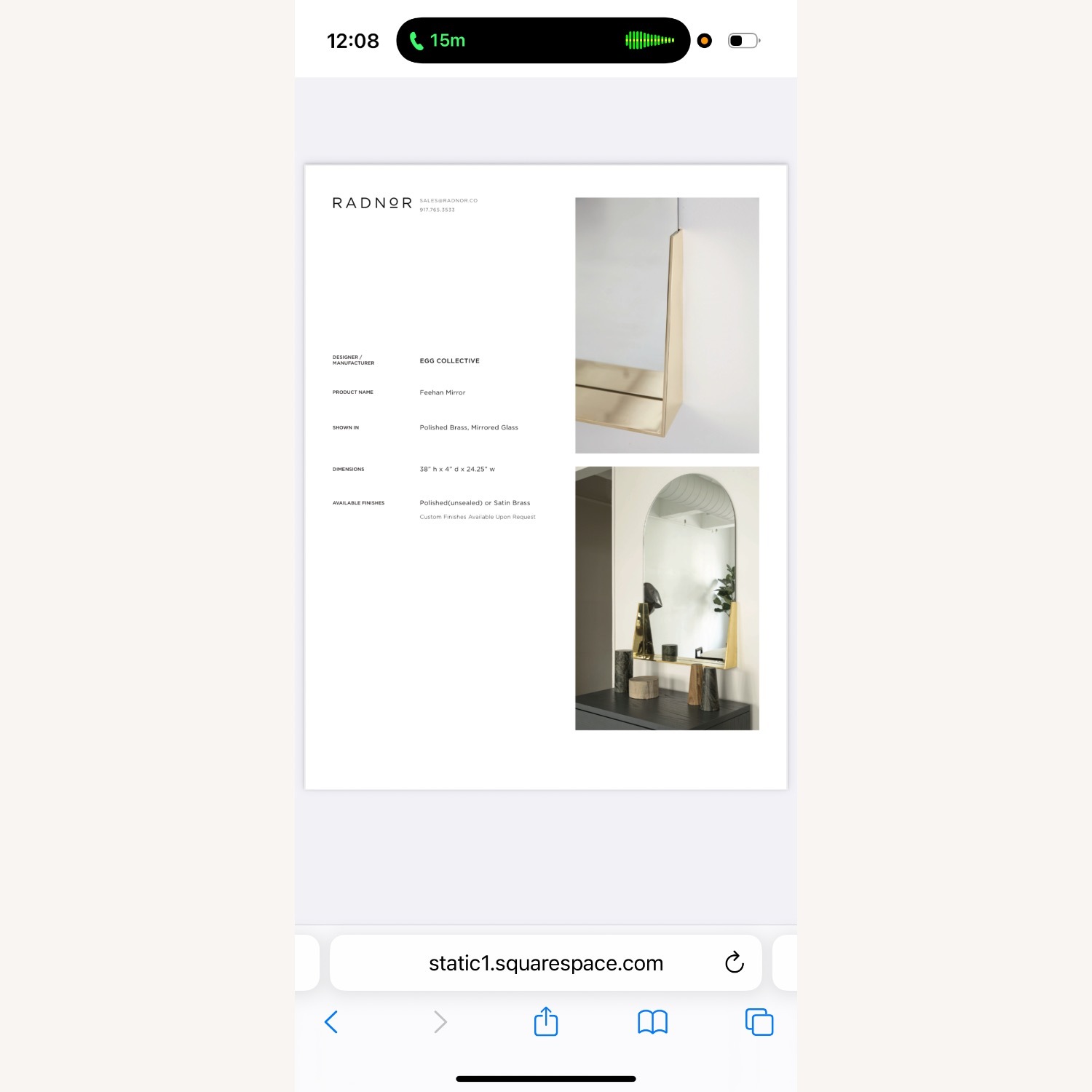Tap the RADNOR logo heading
Image resolution: width=1092 pixels, height=1092 pixels.
point(372,203)
